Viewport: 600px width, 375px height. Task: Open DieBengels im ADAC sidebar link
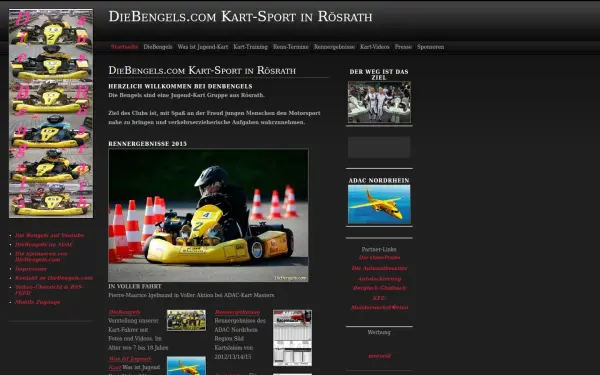[x=44, y=245]
